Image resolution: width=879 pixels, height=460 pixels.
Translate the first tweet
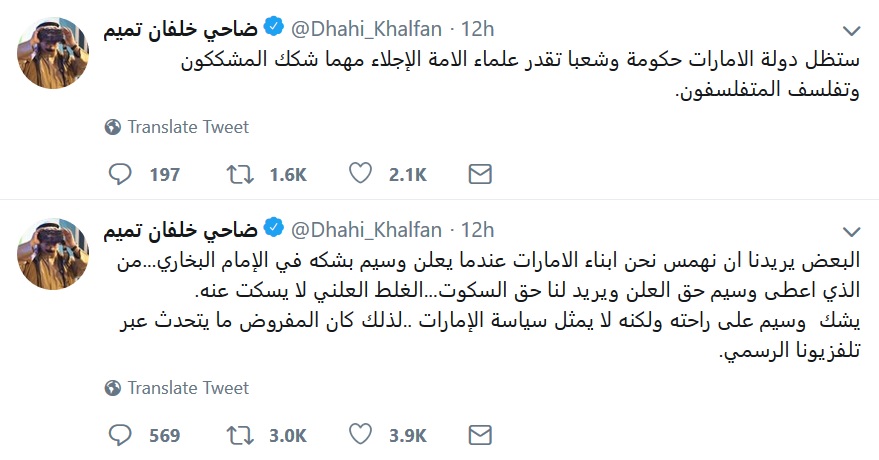tap(188, 127)
